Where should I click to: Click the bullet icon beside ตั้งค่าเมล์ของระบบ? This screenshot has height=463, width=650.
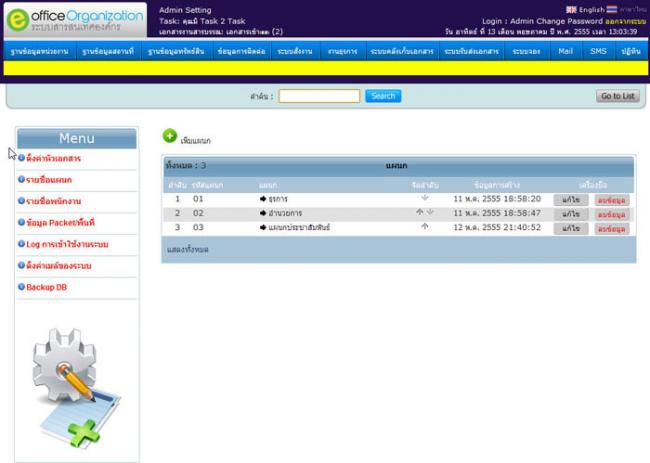point(21,265)
